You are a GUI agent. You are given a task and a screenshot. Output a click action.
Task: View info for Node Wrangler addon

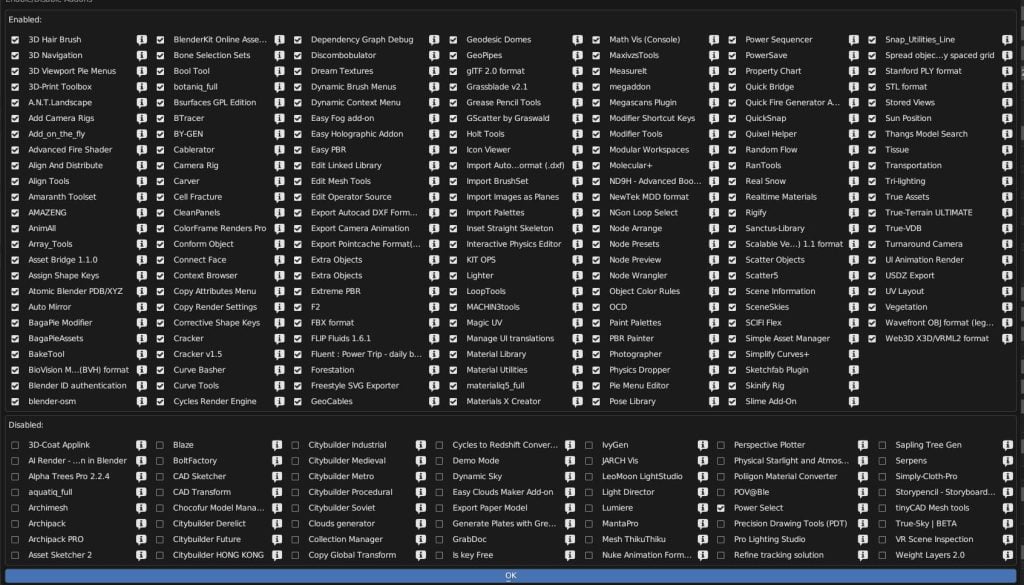714,276
